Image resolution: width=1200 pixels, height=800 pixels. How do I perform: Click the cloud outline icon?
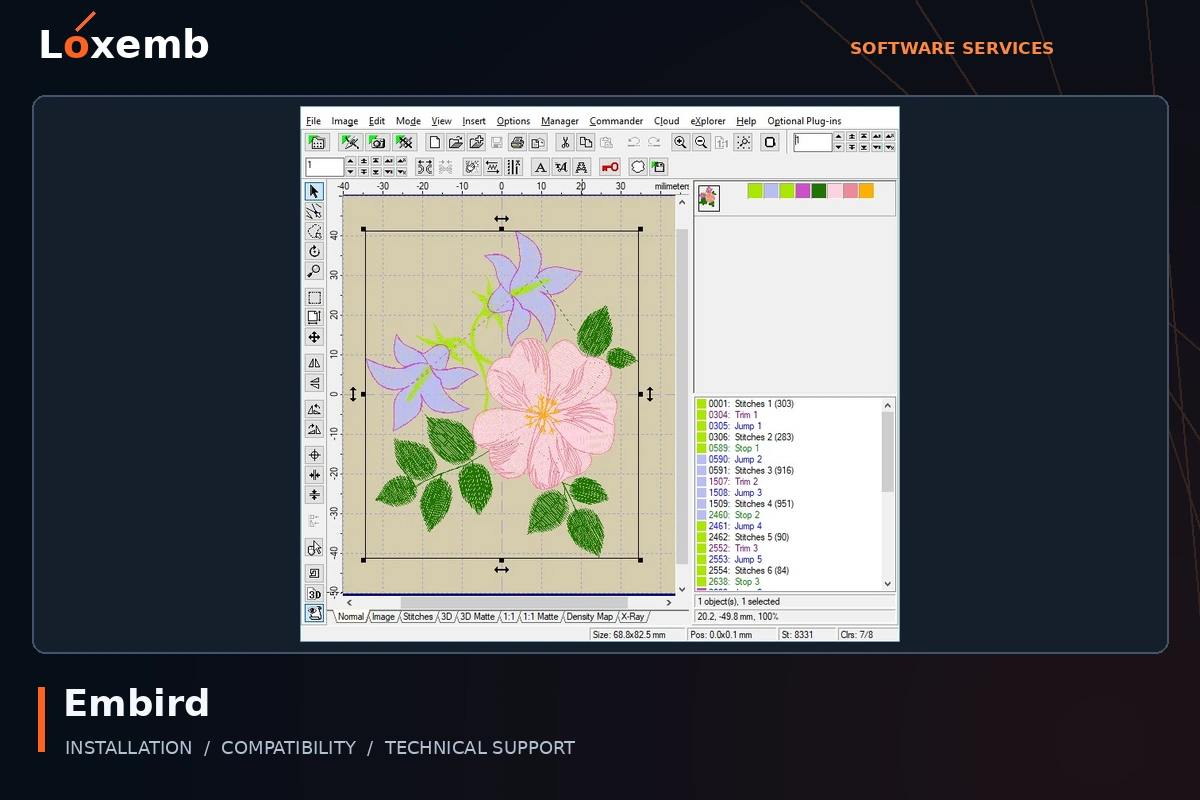638,167
